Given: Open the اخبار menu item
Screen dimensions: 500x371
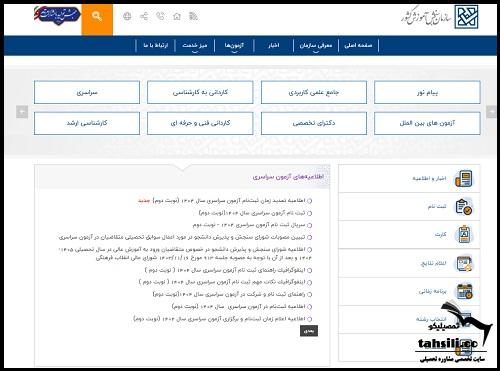Looking at the screenshot, I should click(274, 45).
